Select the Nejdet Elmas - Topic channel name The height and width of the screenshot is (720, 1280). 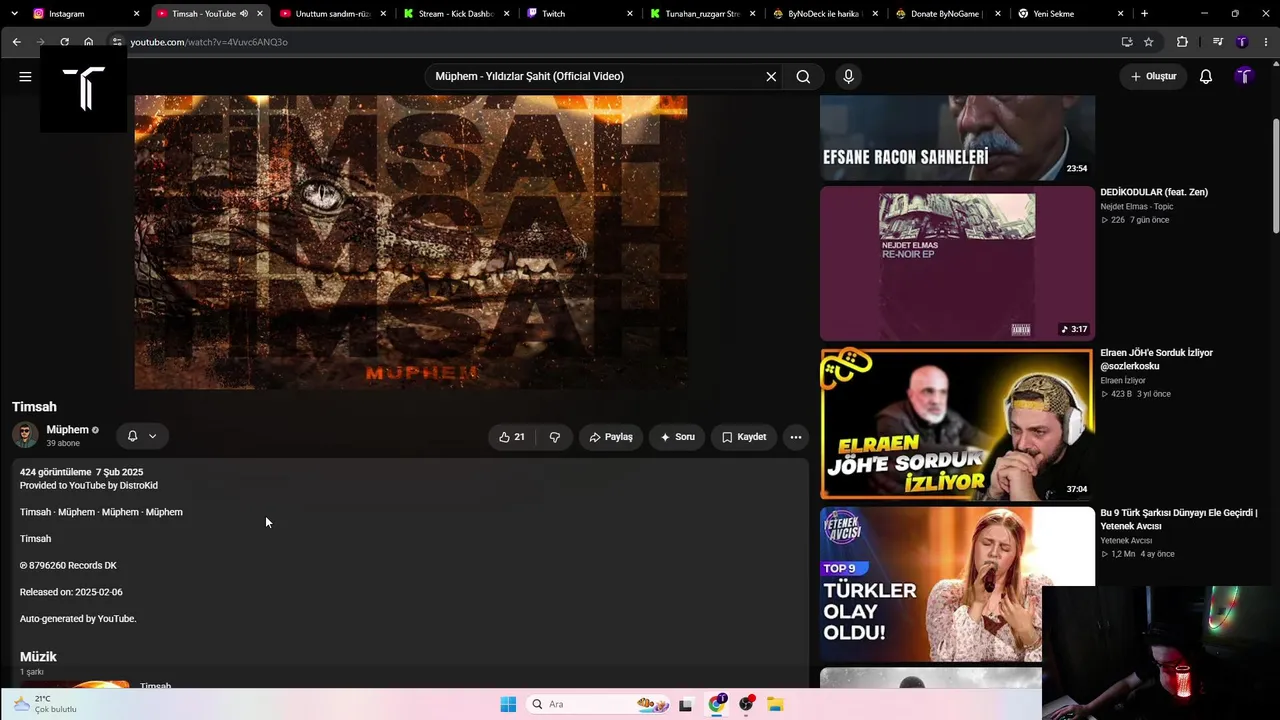click(1138, 207)
